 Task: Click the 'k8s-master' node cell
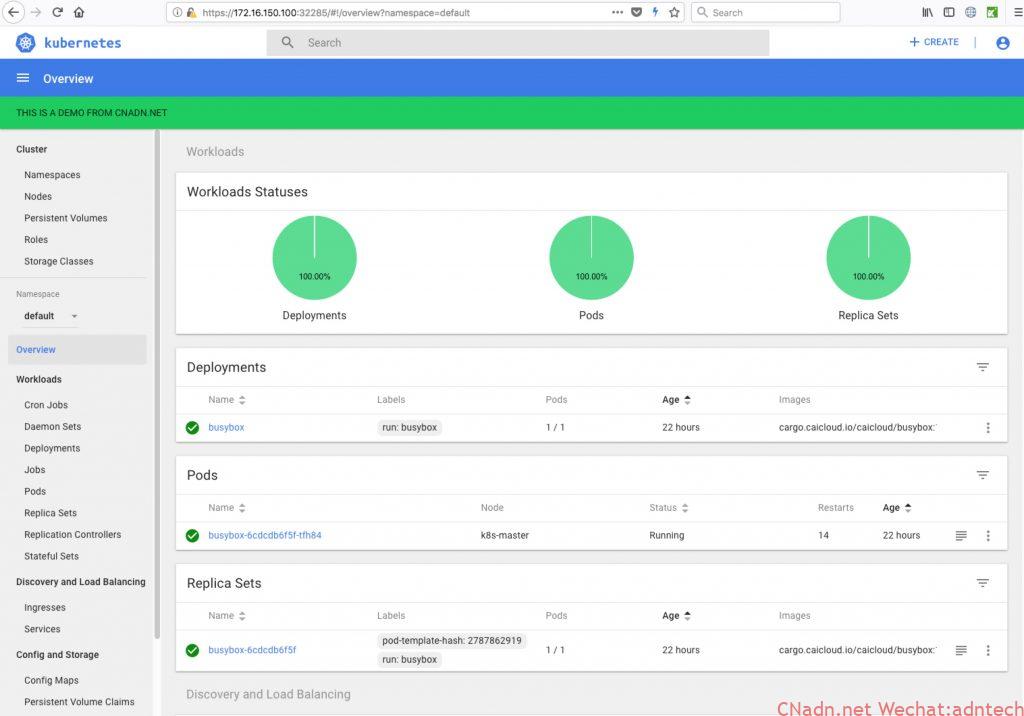[505, 535]
